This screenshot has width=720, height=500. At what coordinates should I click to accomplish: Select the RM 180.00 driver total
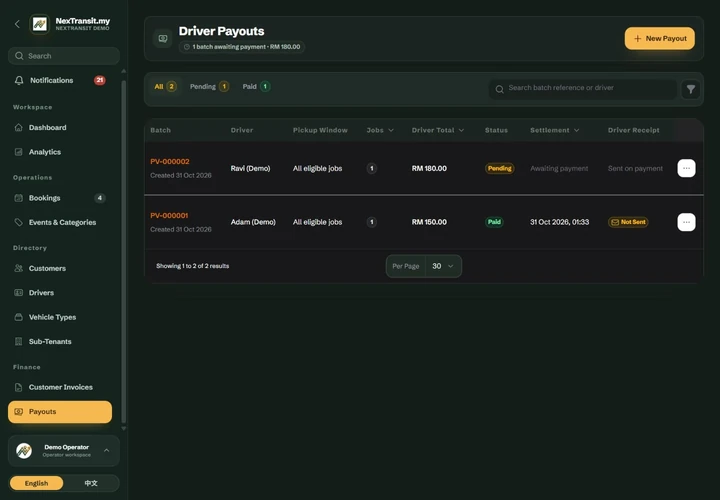[429, 169]
